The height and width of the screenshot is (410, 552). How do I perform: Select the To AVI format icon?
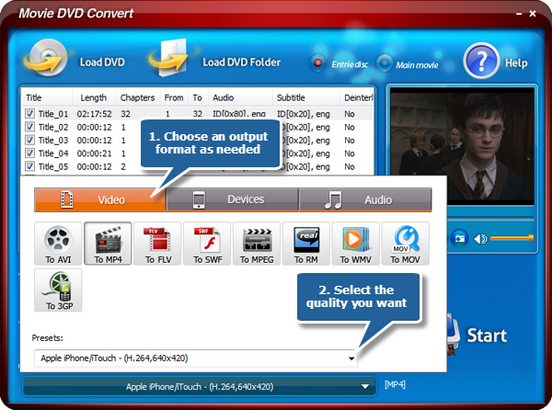[58, 244]
